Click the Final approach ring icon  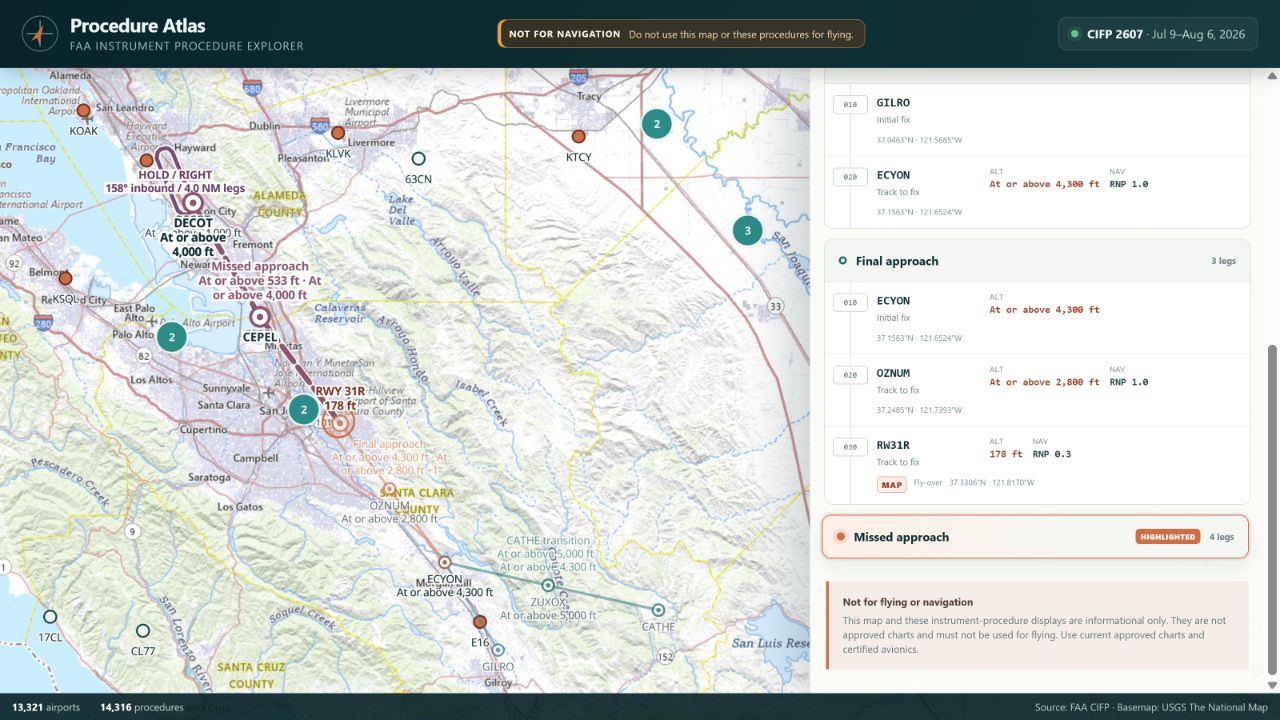tap(843, 261)
